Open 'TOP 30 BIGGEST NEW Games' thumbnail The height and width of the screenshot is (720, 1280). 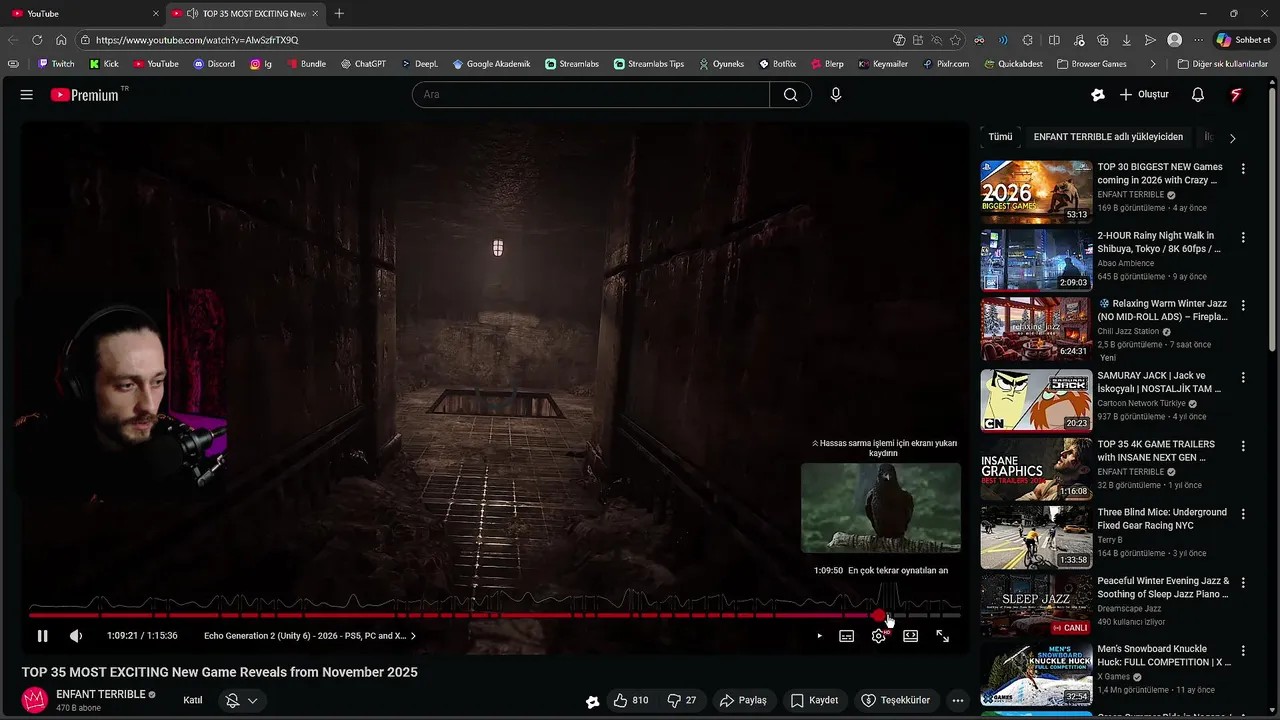(1036, 191)
